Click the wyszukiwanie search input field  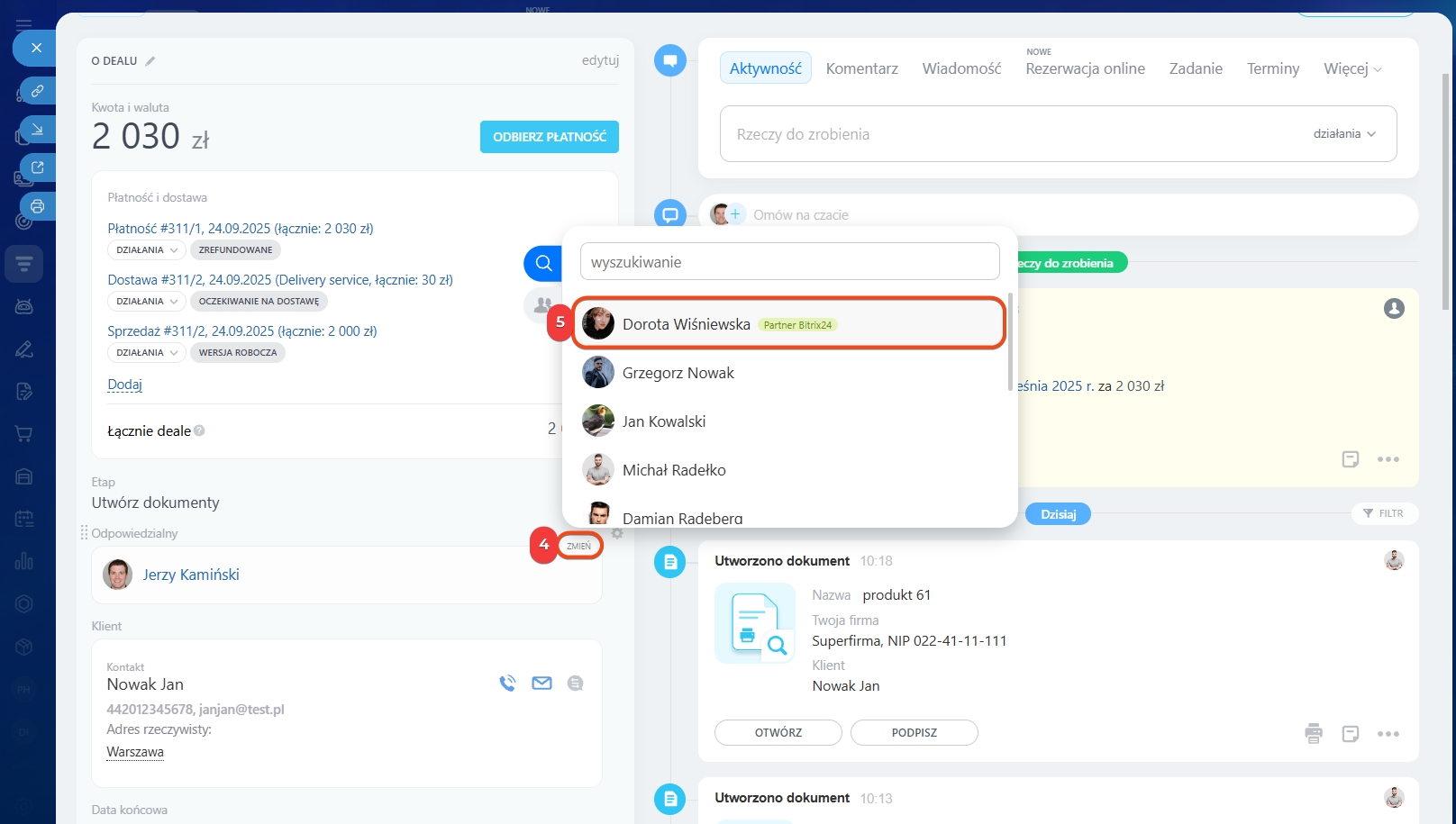pos(789,262)
